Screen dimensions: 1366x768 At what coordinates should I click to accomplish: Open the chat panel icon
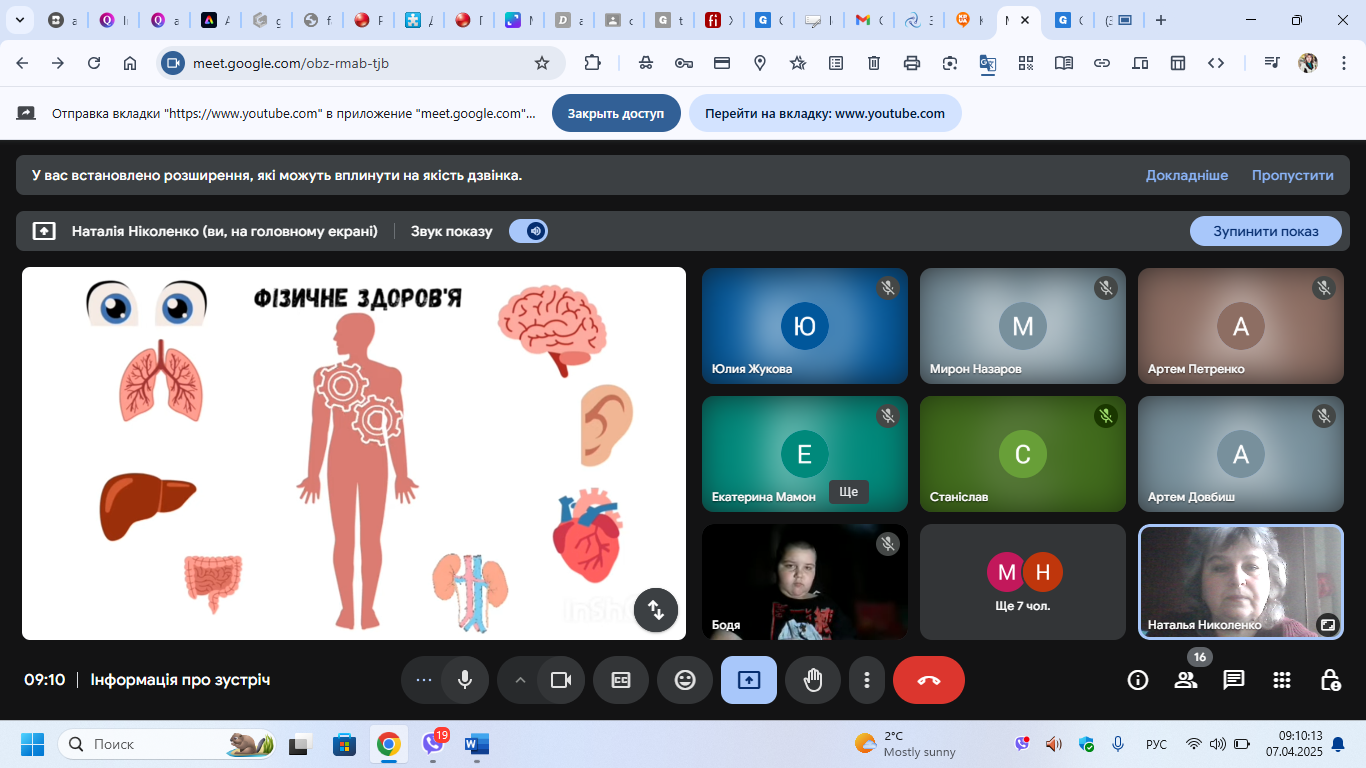(1234, 680)
